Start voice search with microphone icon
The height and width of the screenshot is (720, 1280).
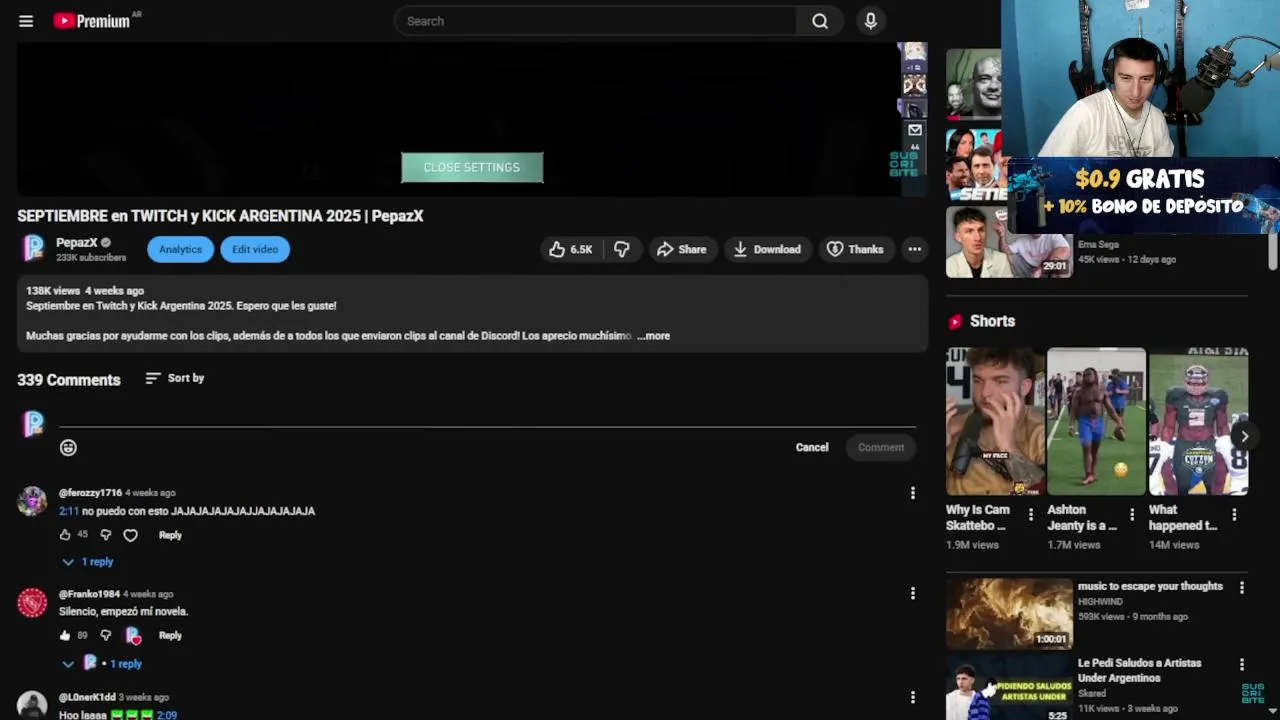(871, 21)
